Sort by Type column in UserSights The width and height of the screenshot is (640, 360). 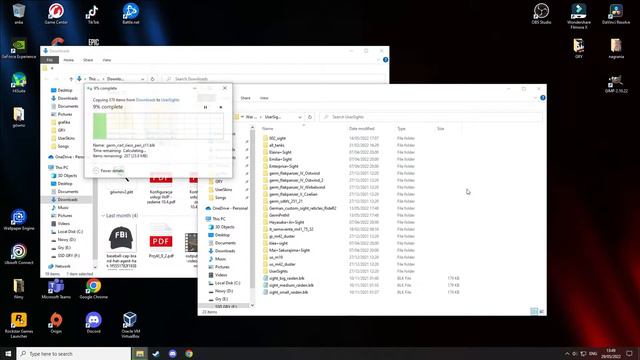(402, 129)
